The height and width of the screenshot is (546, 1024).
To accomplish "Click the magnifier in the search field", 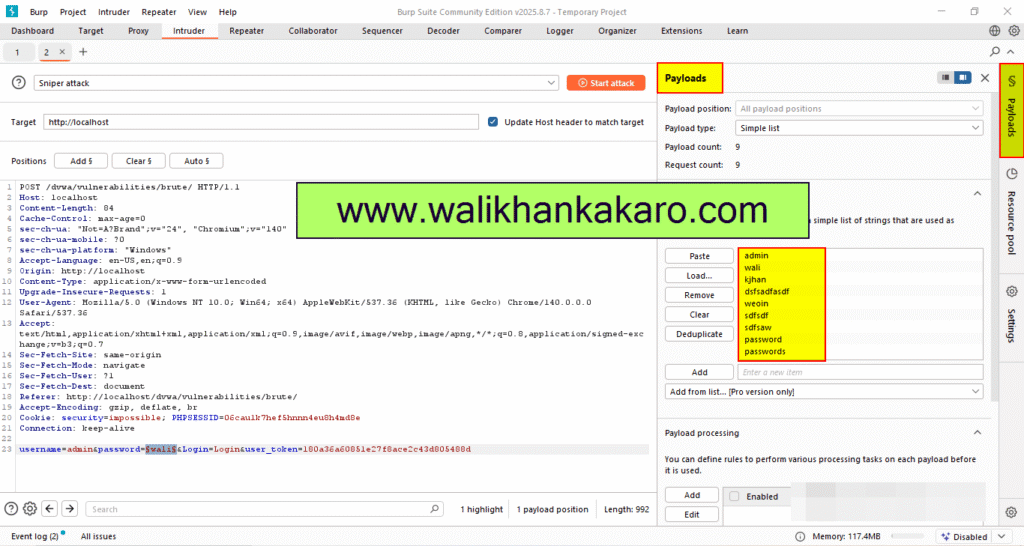I will (x=434, y=509).
